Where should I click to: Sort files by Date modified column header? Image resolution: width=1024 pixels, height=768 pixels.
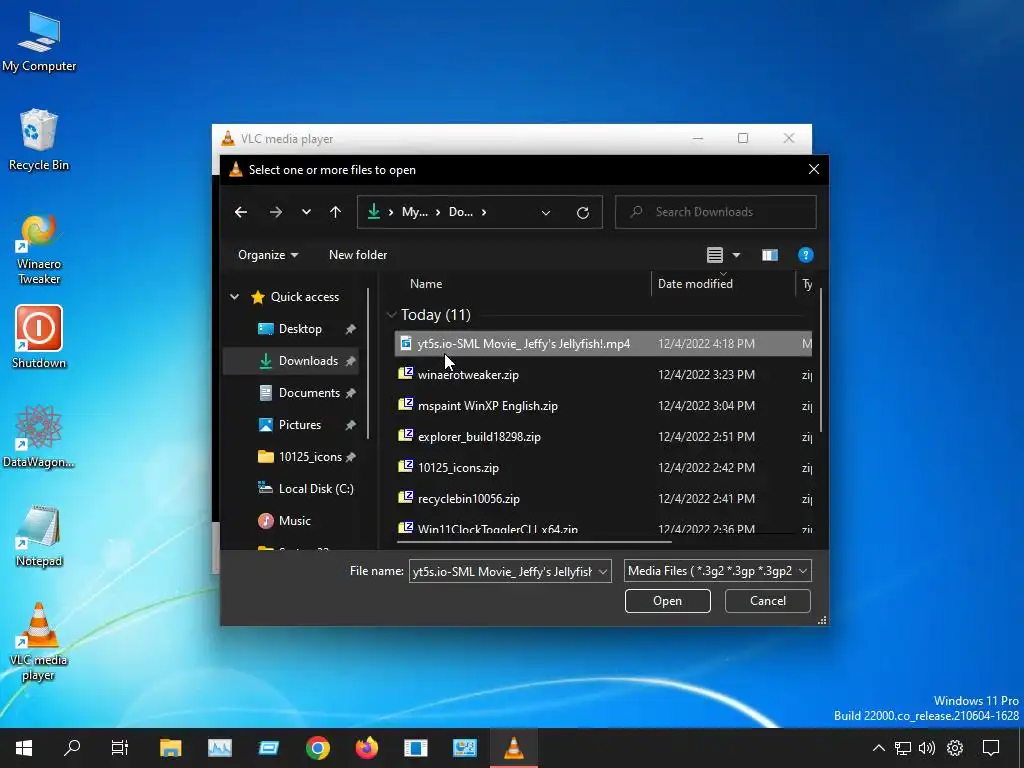(x=695, y=283)
